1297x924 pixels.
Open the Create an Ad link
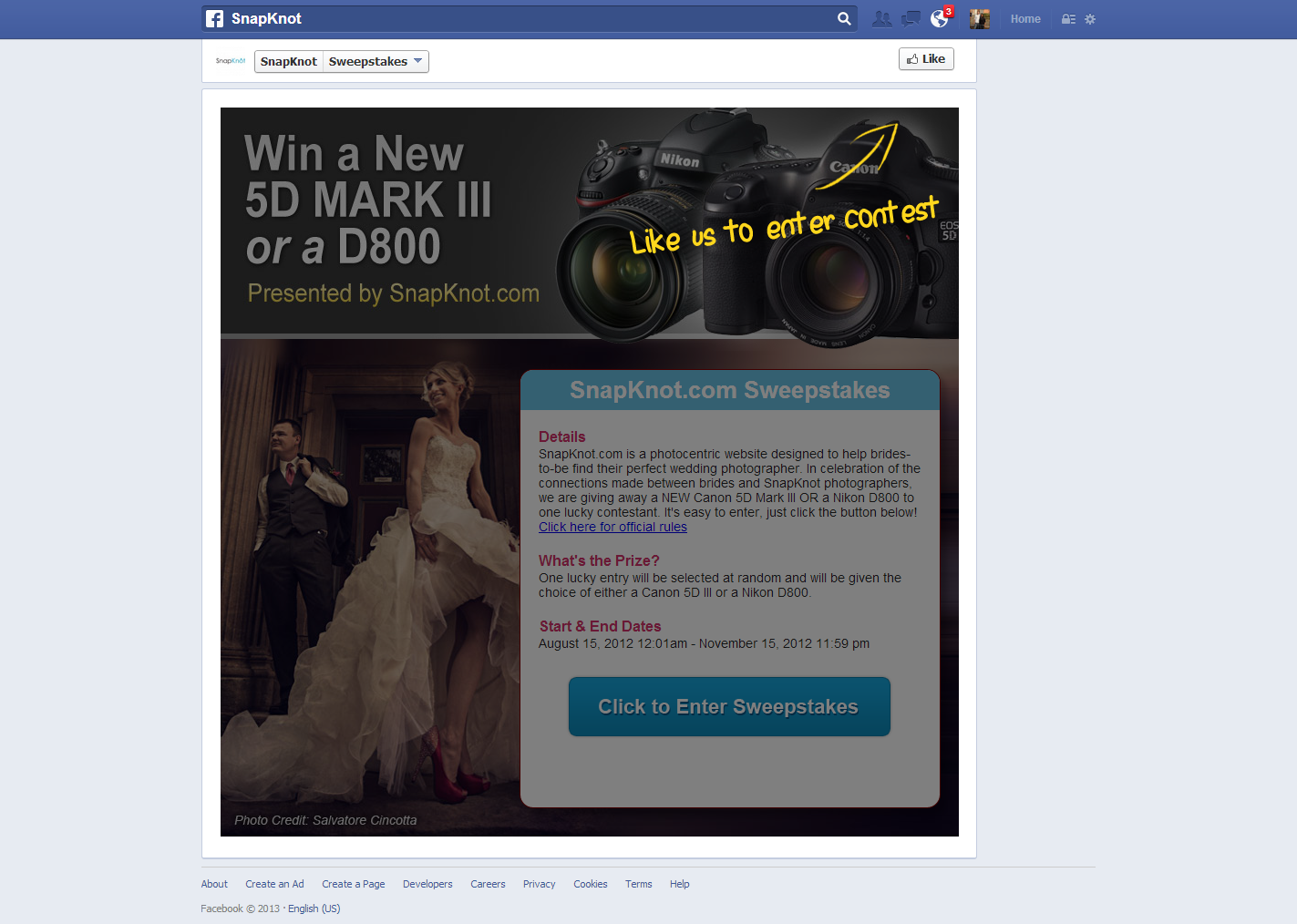pos(274,884)
